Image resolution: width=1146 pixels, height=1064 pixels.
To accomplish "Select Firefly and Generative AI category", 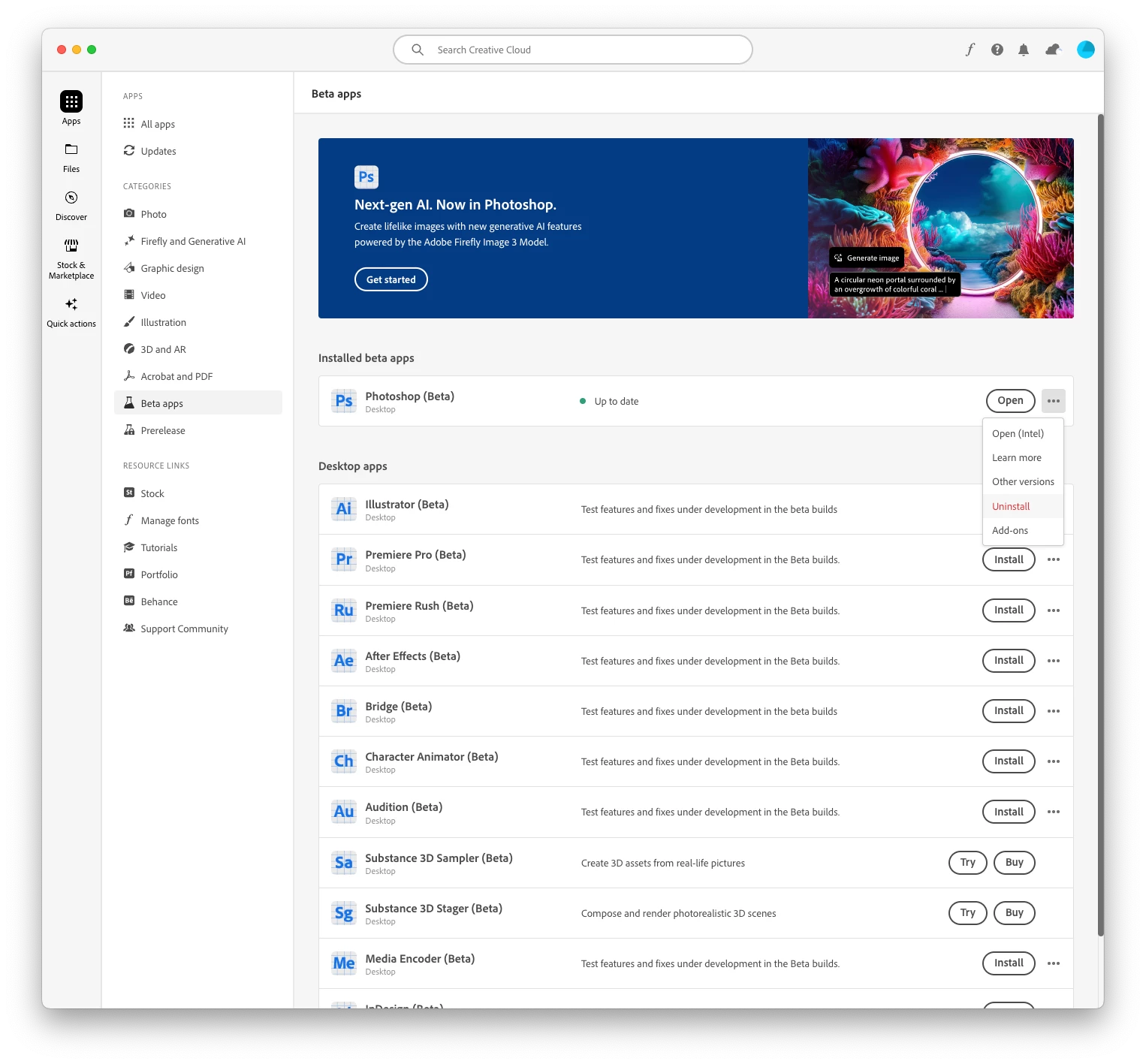I will click(x=198, y=241).
